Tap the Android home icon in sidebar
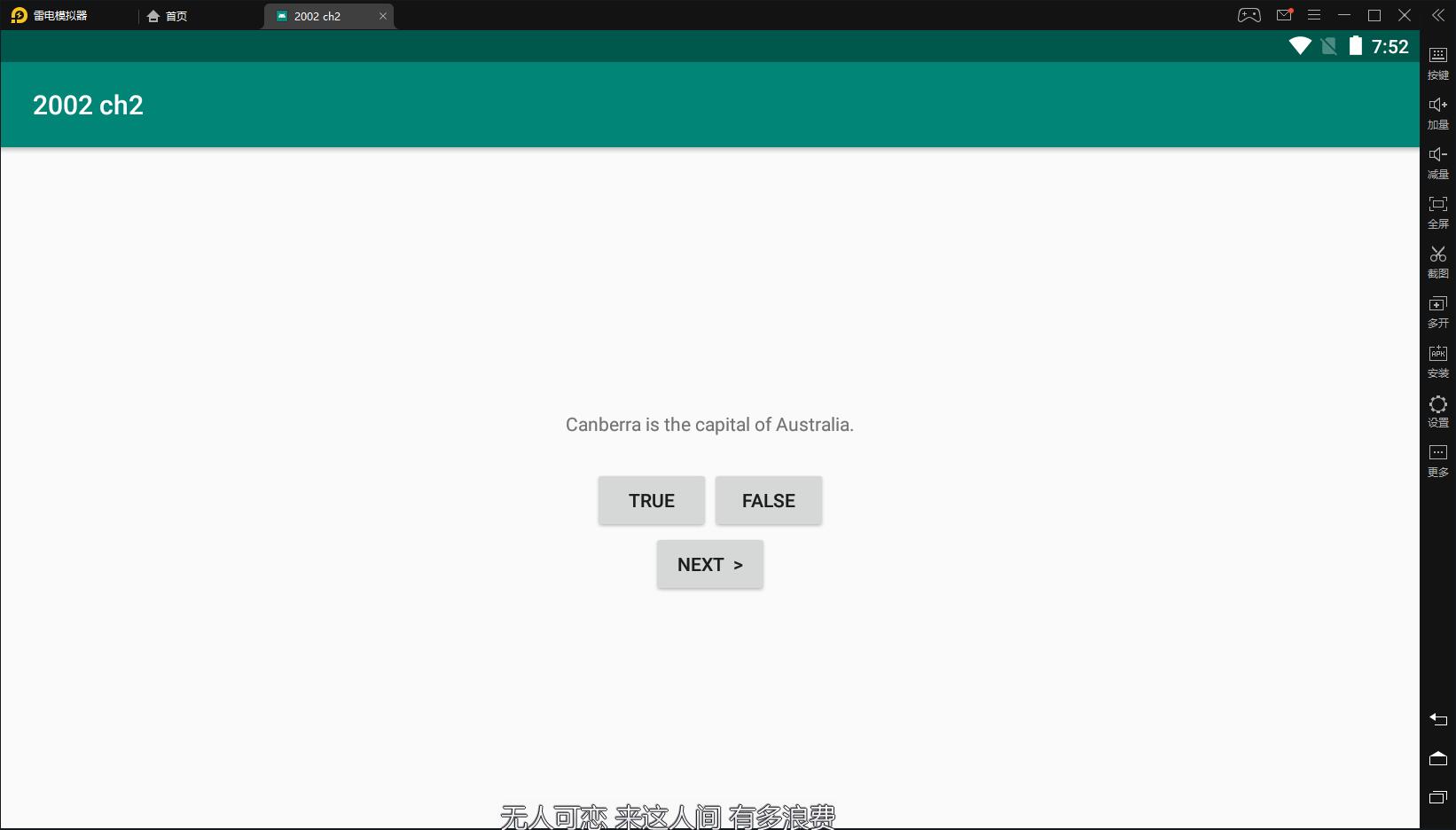The width and height of the screenshot is (1456, 830). [1438, 758]
